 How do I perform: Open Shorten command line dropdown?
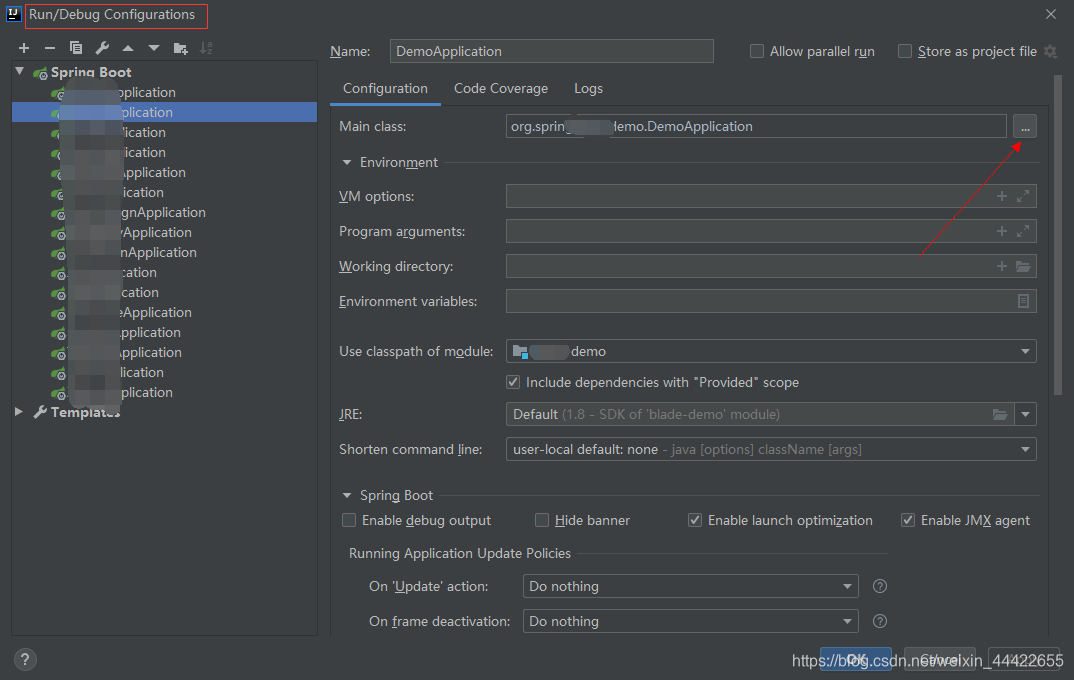[x=1025, y=449]
